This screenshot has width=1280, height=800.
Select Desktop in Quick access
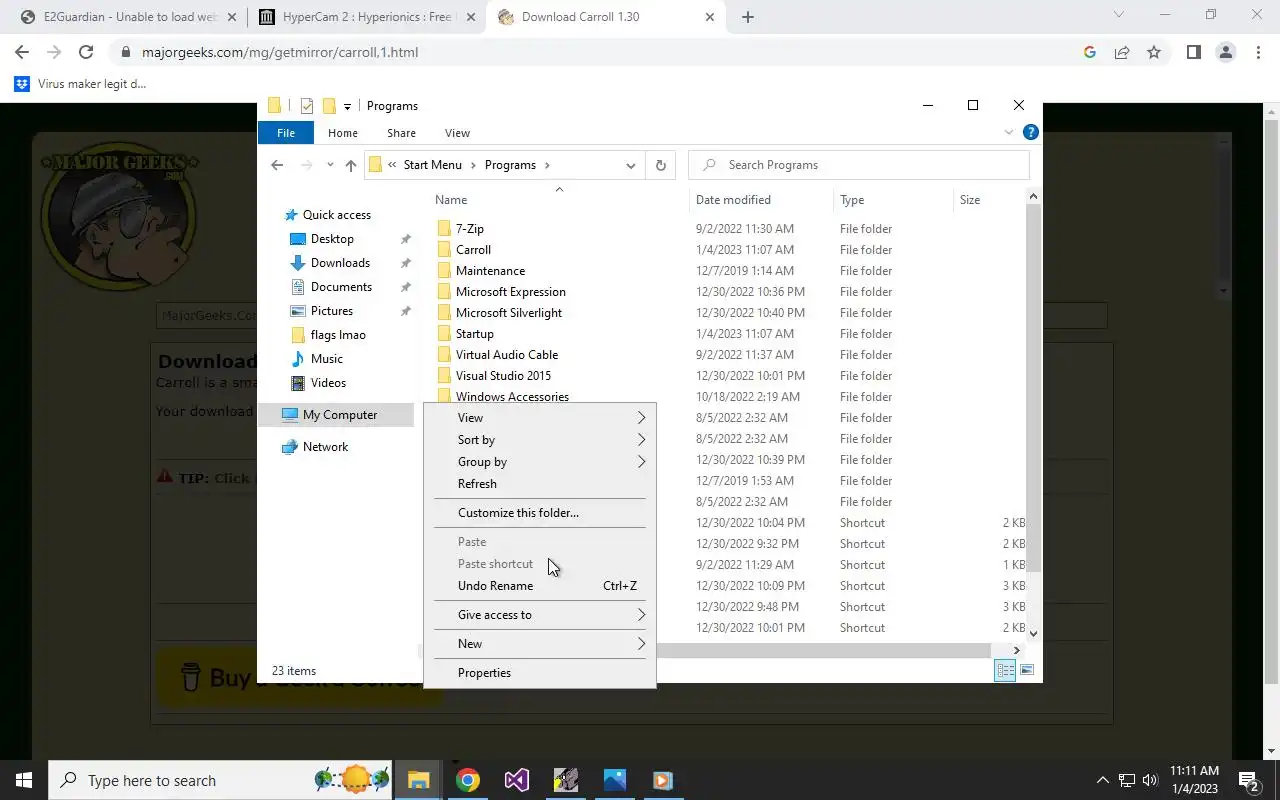[332, 239]
